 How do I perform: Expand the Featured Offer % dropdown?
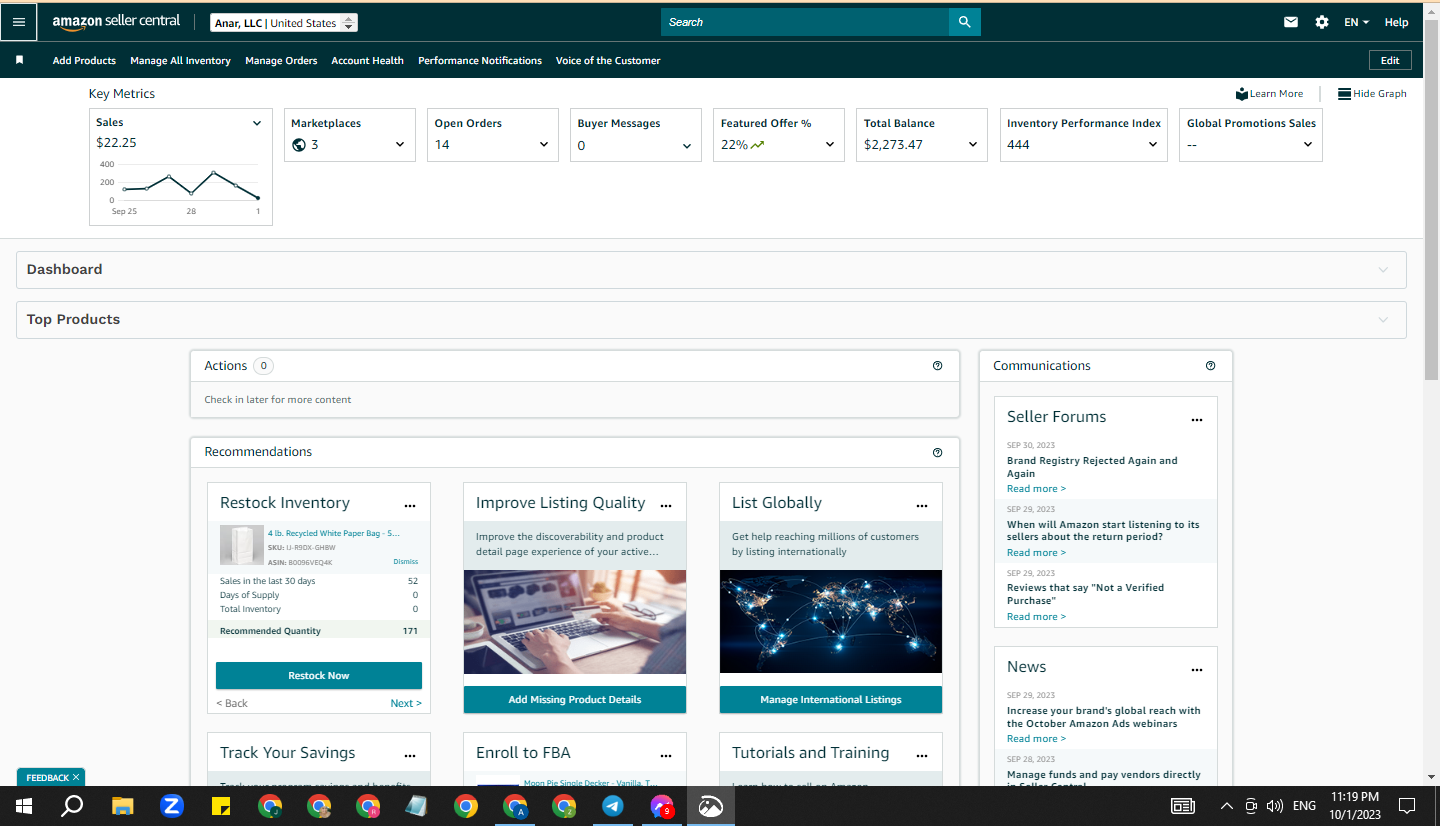click(x=830, y=145)
